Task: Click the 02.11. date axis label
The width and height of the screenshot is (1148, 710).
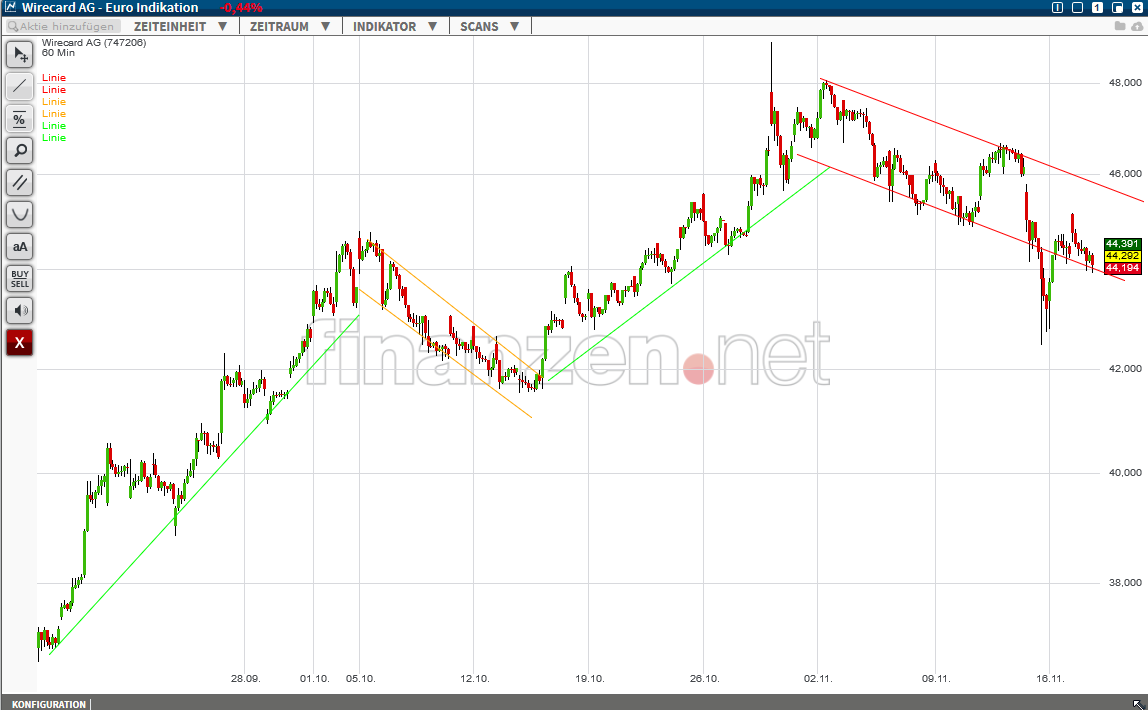Action: click(x=818, y=679)
